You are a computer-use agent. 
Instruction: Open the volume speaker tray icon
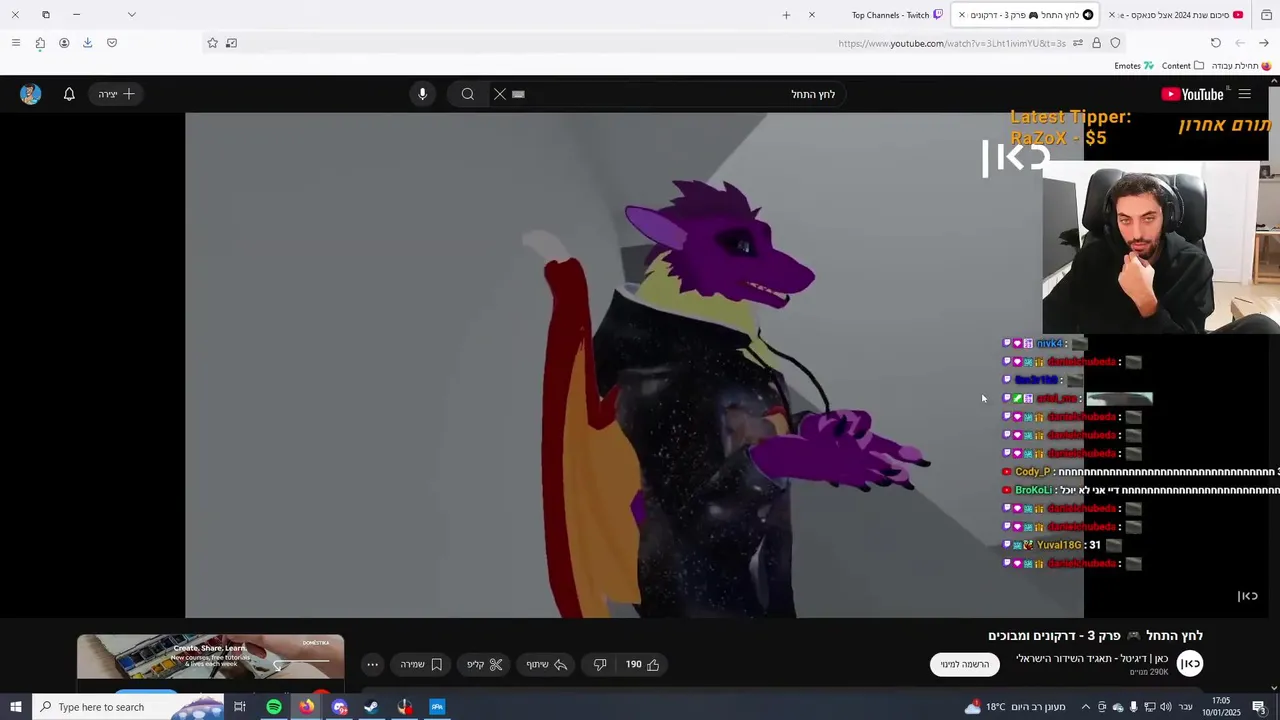[x=1165, y=707]
